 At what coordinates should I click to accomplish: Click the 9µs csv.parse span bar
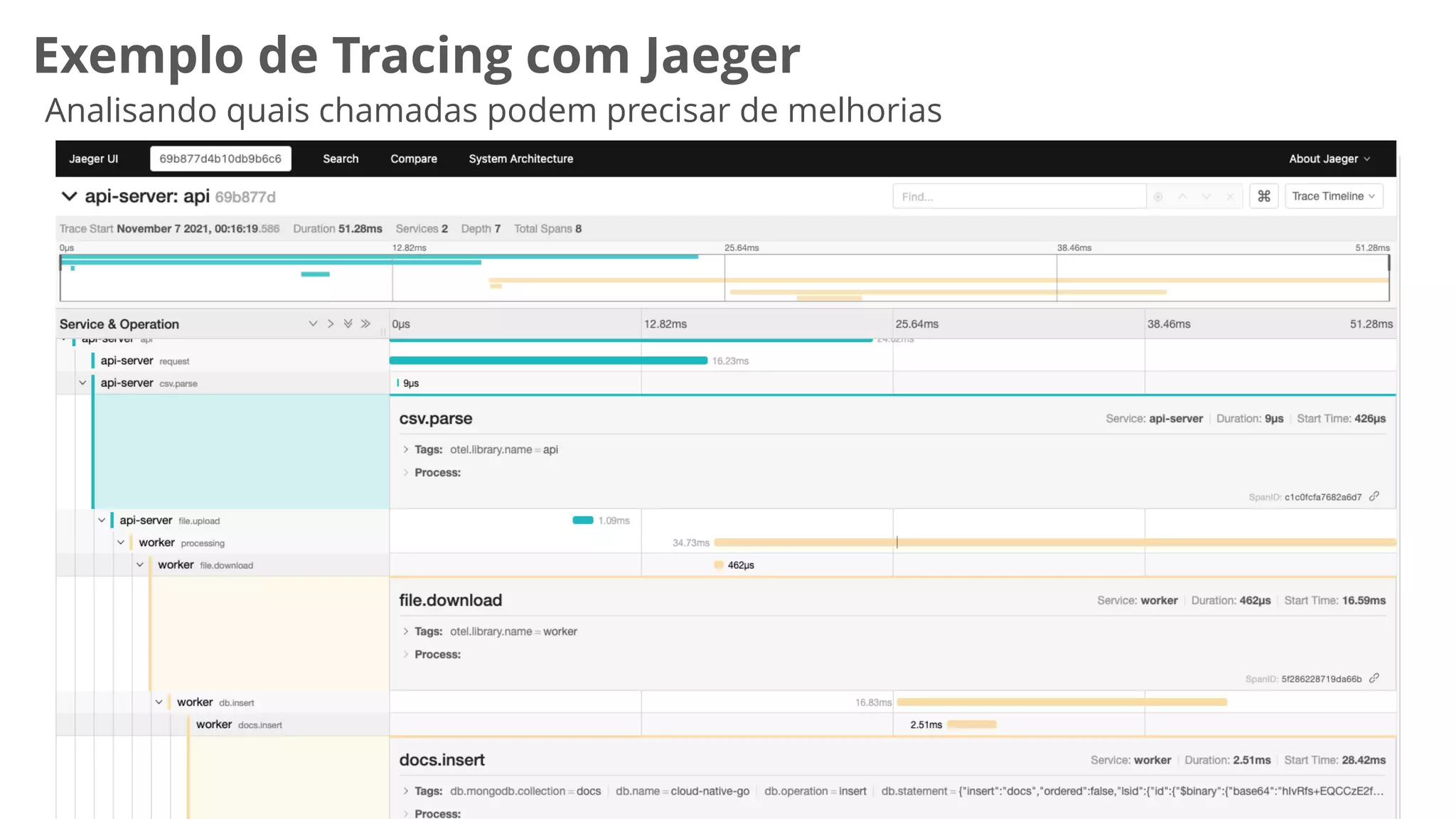398,382
